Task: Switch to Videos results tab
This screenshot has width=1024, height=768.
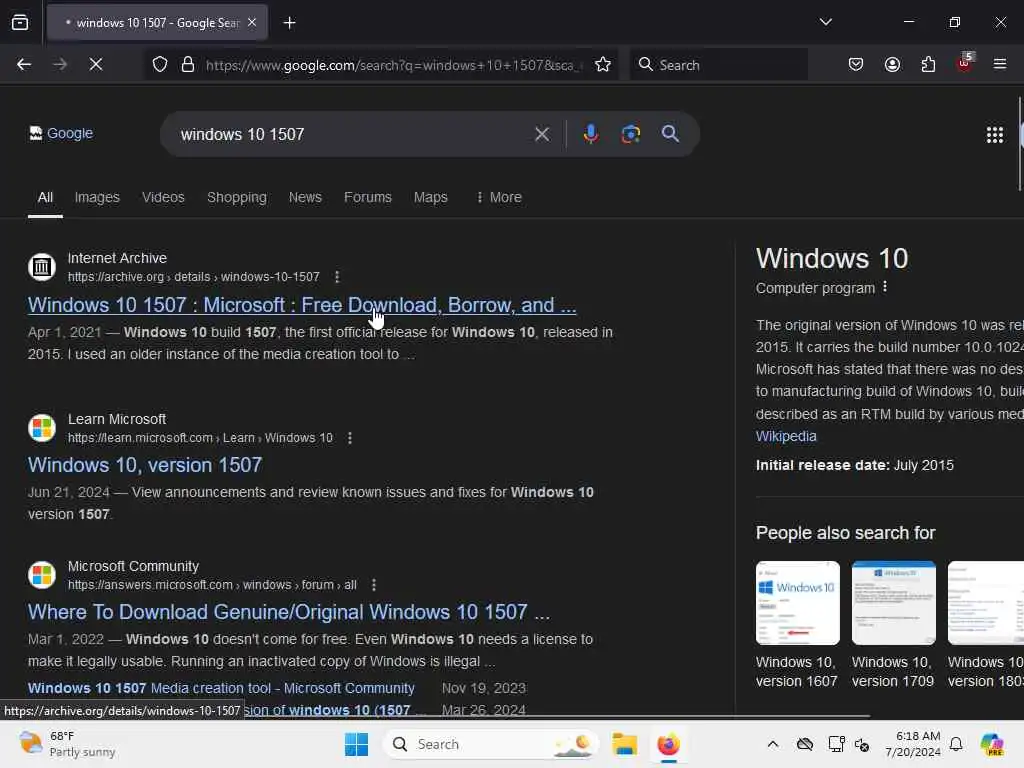Action: tap(163, 197)
